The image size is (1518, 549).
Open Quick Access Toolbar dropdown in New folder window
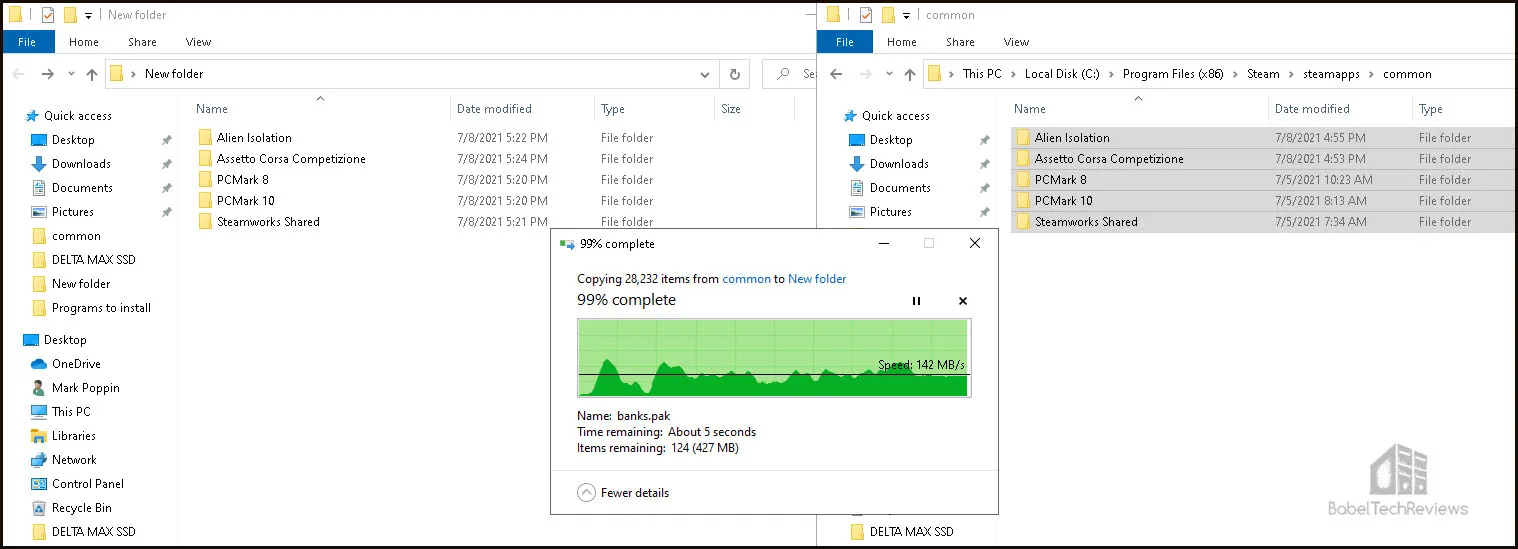tap(88, 15)
